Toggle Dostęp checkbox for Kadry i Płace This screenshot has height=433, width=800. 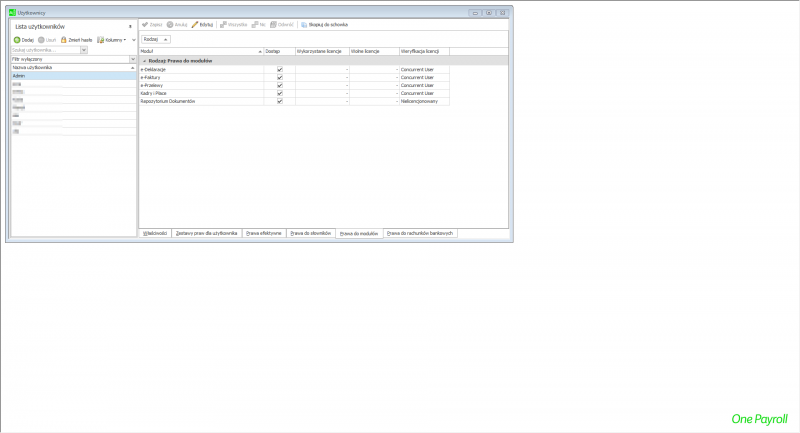tap(280, 93)
